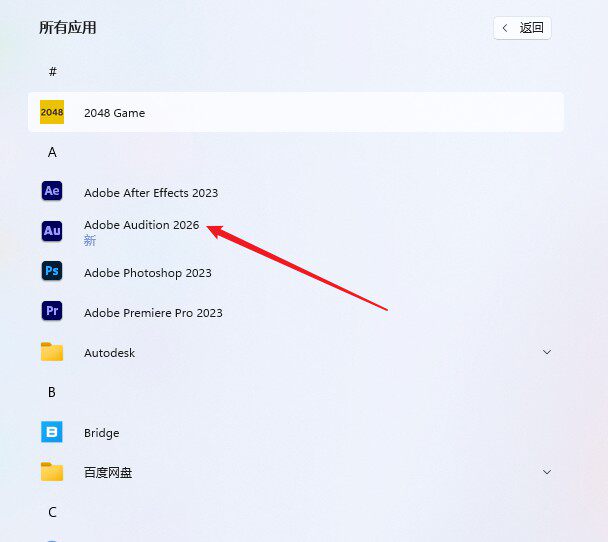Jump to letter index #
This screenshot has height=542, width=608.
tap(53, 71)
